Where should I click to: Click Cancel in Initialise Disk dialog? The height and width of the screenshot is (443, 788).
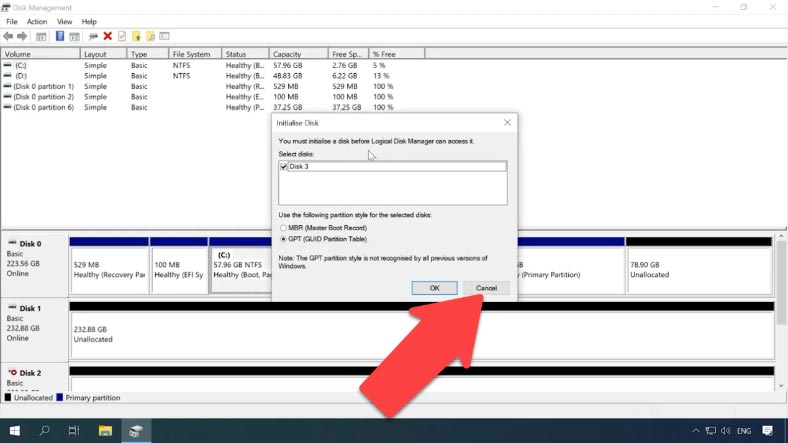tap(486, 288)
